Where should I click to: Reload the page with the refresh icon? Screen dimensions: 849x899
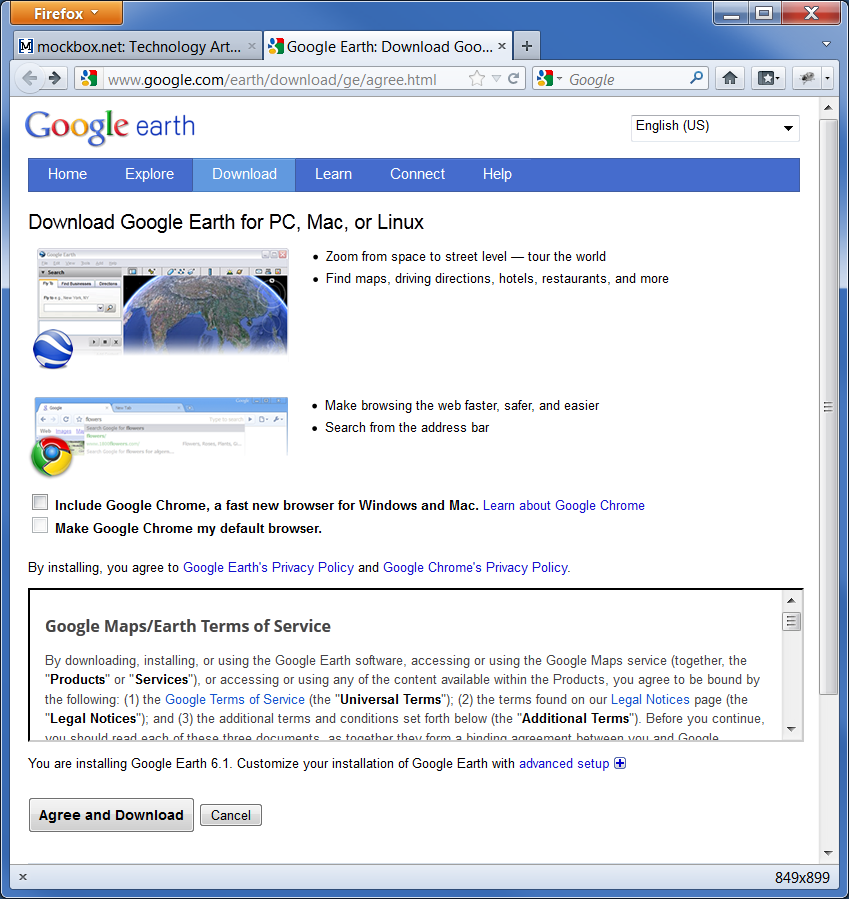(514, 79)
